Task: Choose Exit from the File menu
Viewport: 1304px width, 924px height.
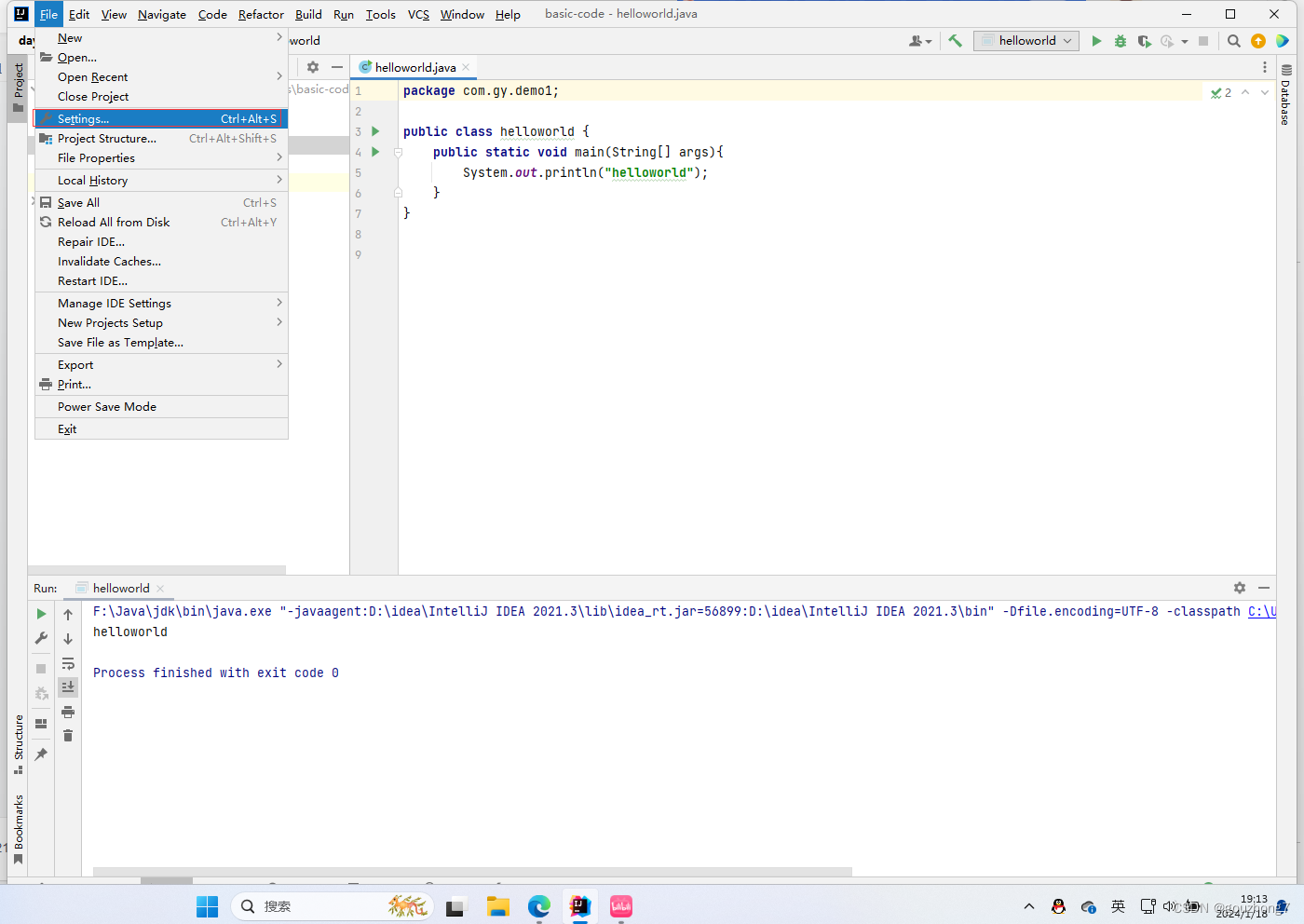Action: 161,429
